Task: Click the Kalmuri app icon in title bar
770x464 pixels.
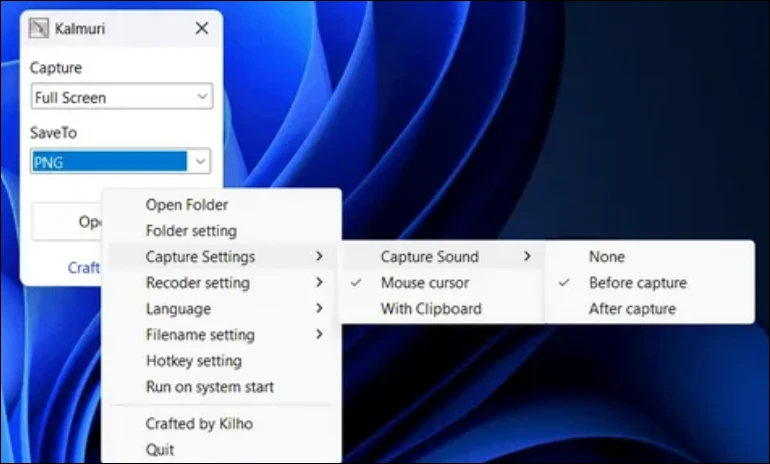Action: pos(39,29)
